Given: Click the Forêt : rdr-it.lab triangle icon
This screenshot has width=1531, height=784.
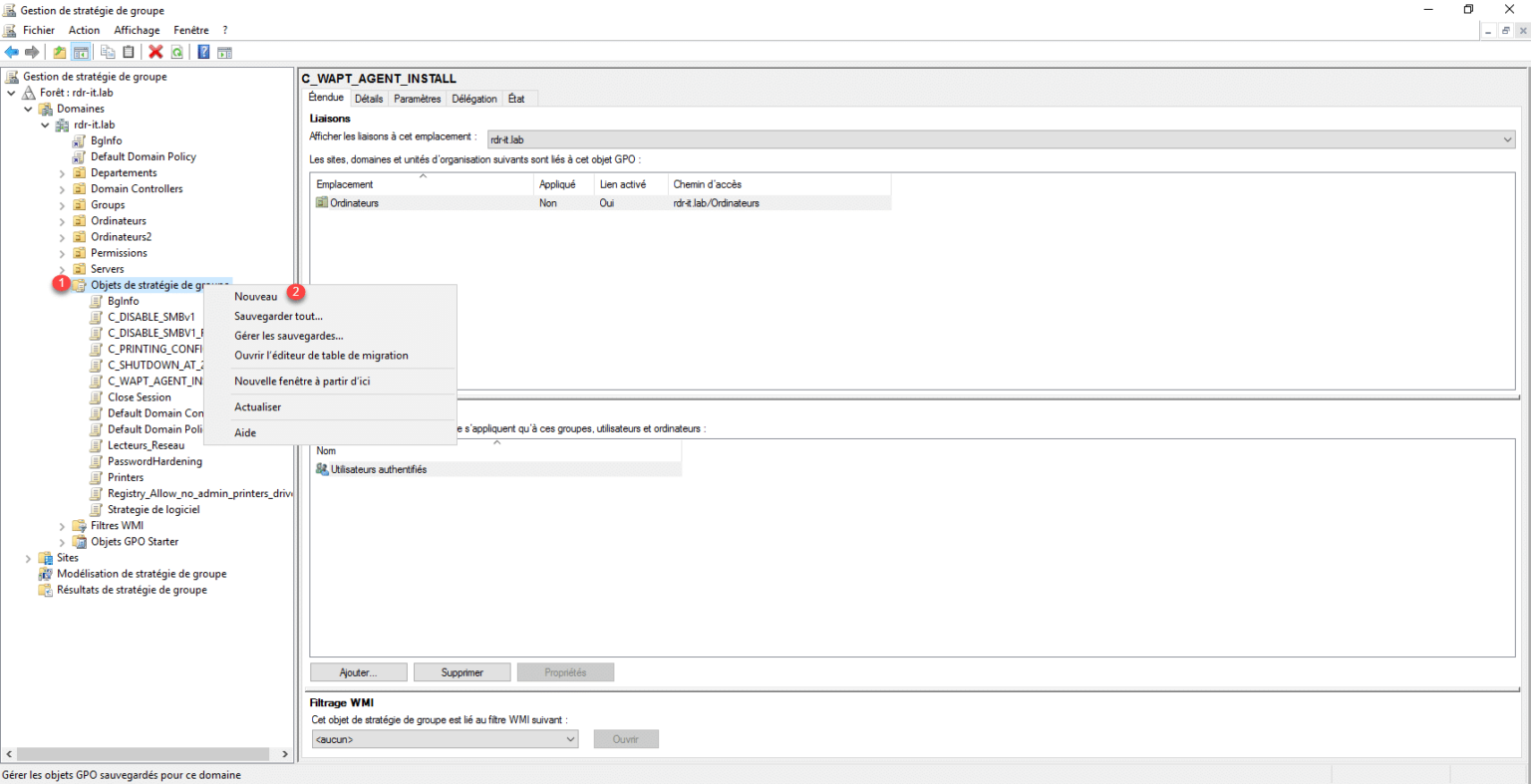Looking at the screenshot, I should tap(29, 93).
